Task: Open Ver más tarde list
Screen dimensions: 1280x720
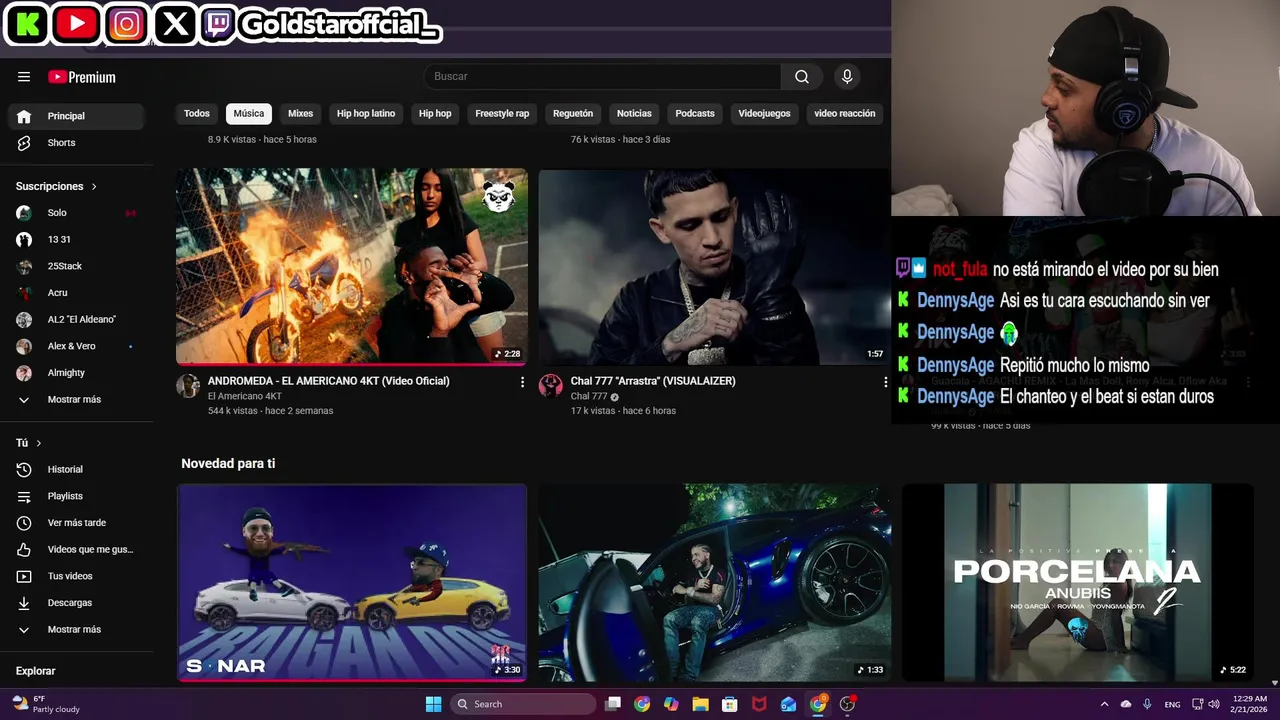Action: (x=76, y=523)
